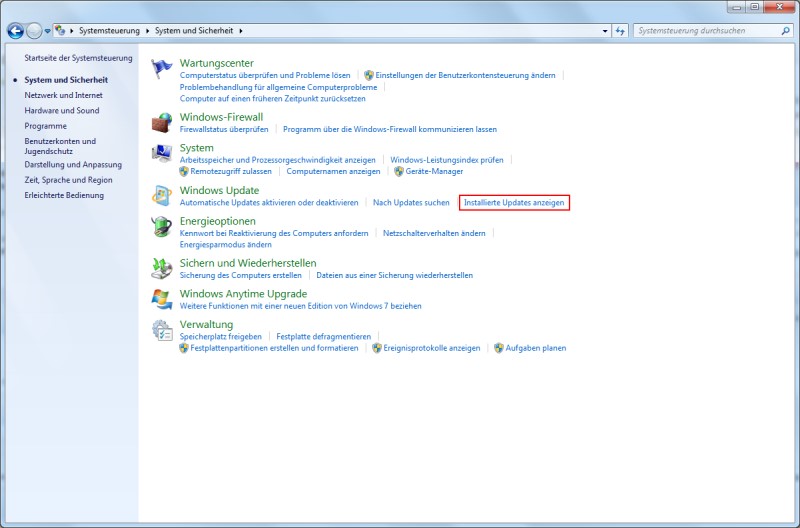Click Festplatte defragmentieren
Viewport: 800px width, 528px height.
(x=323, y=337)
